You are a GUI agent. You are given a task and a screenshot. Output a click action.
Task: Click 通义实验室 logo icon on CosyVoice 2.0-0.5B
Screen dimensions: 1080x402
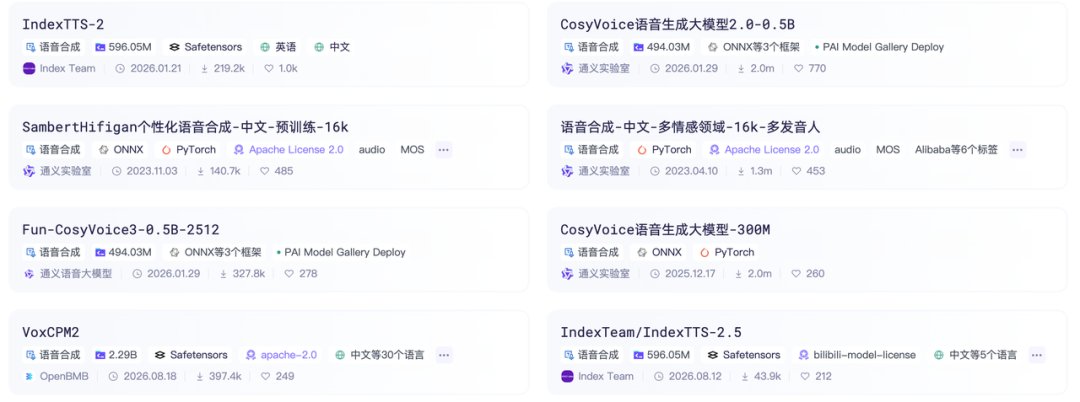pos(568,68)
